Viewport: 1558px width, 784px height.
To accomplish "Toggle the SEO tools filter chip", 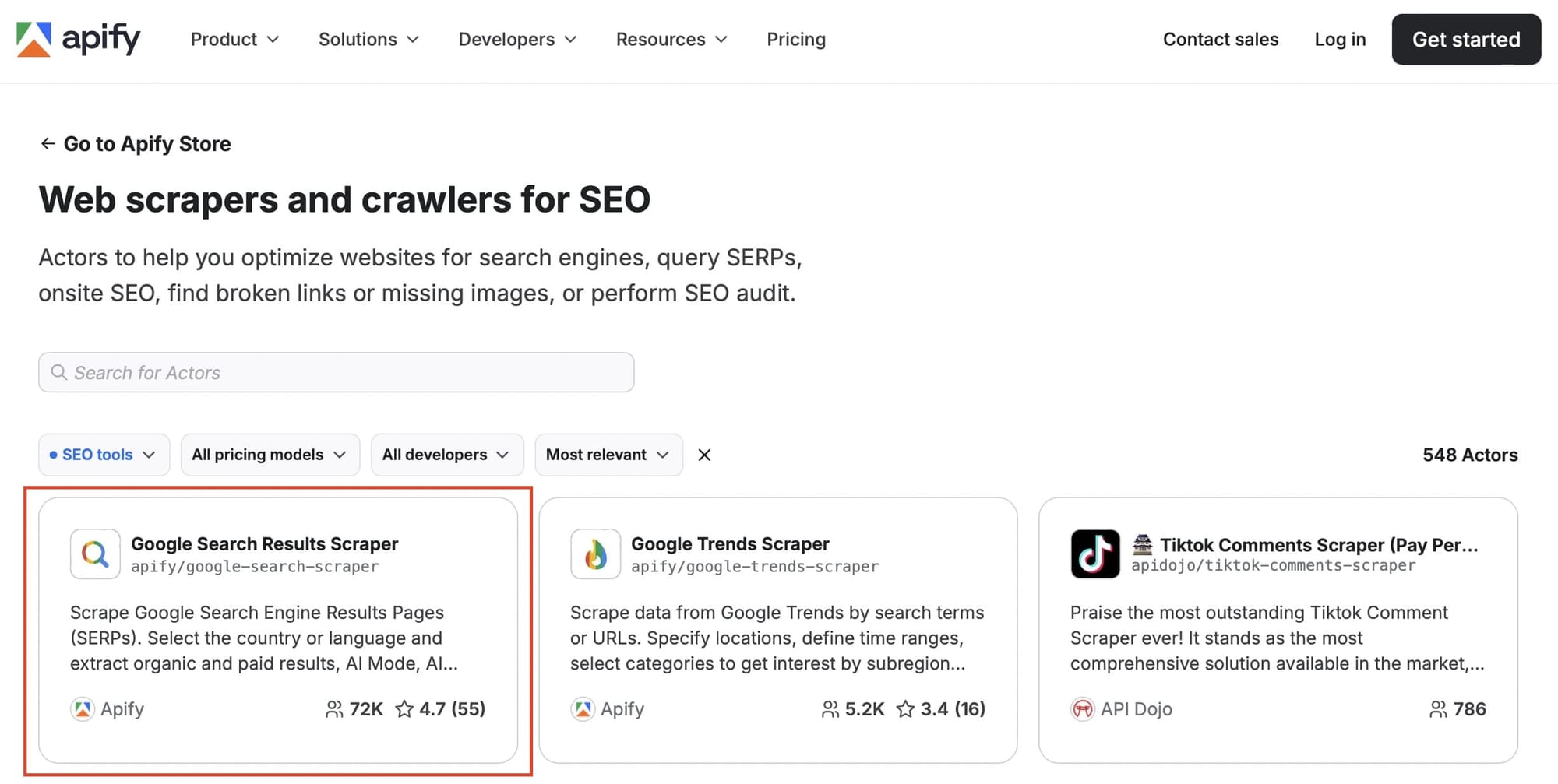I will [103, 455].
